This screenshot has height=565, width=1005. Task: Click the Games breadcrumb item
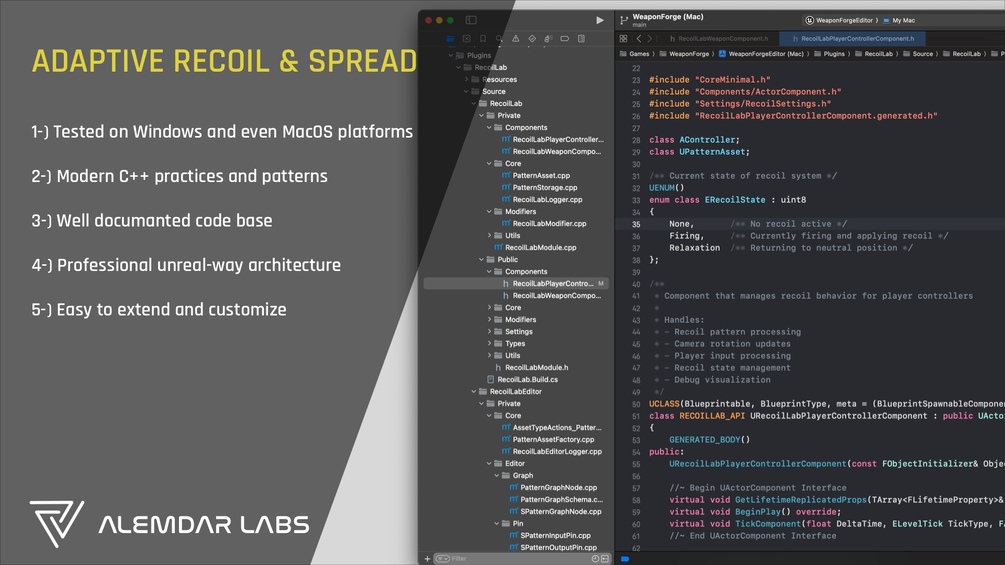[x=635, y=54]
